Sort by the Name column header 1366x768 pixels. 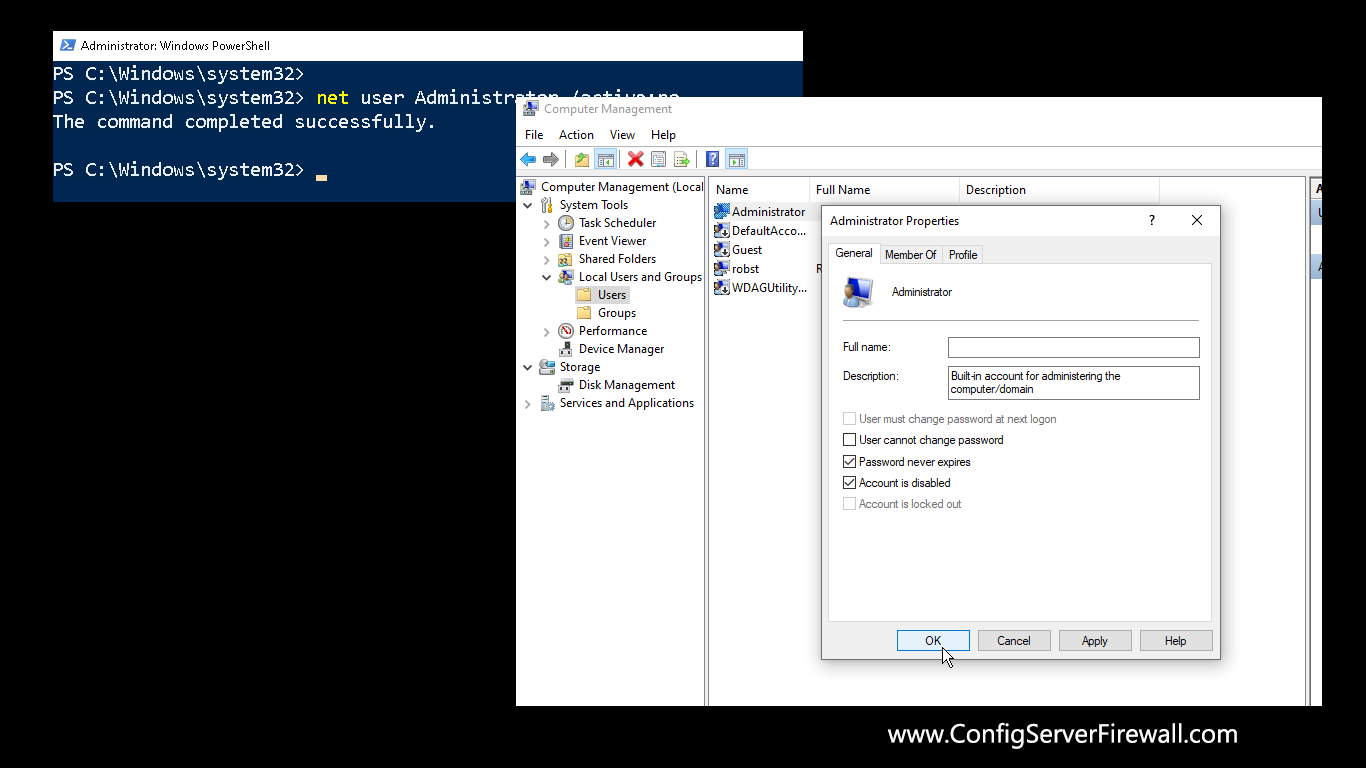759,190
